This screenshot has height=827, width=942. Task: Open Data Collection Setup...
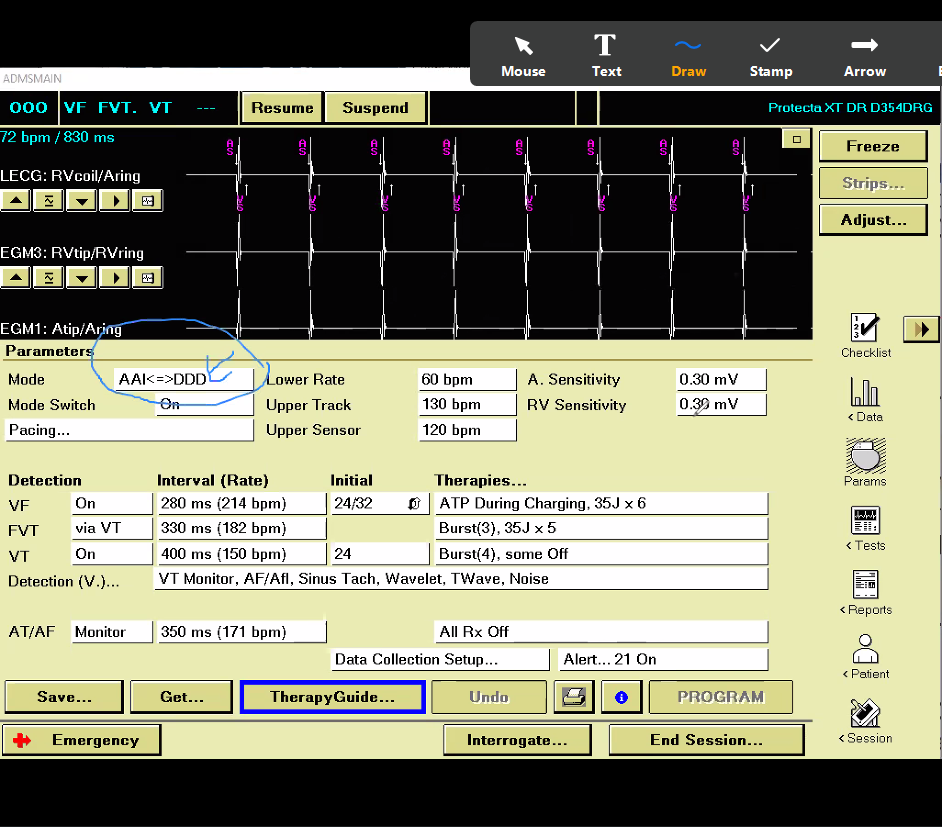click(x=440, y=659)
